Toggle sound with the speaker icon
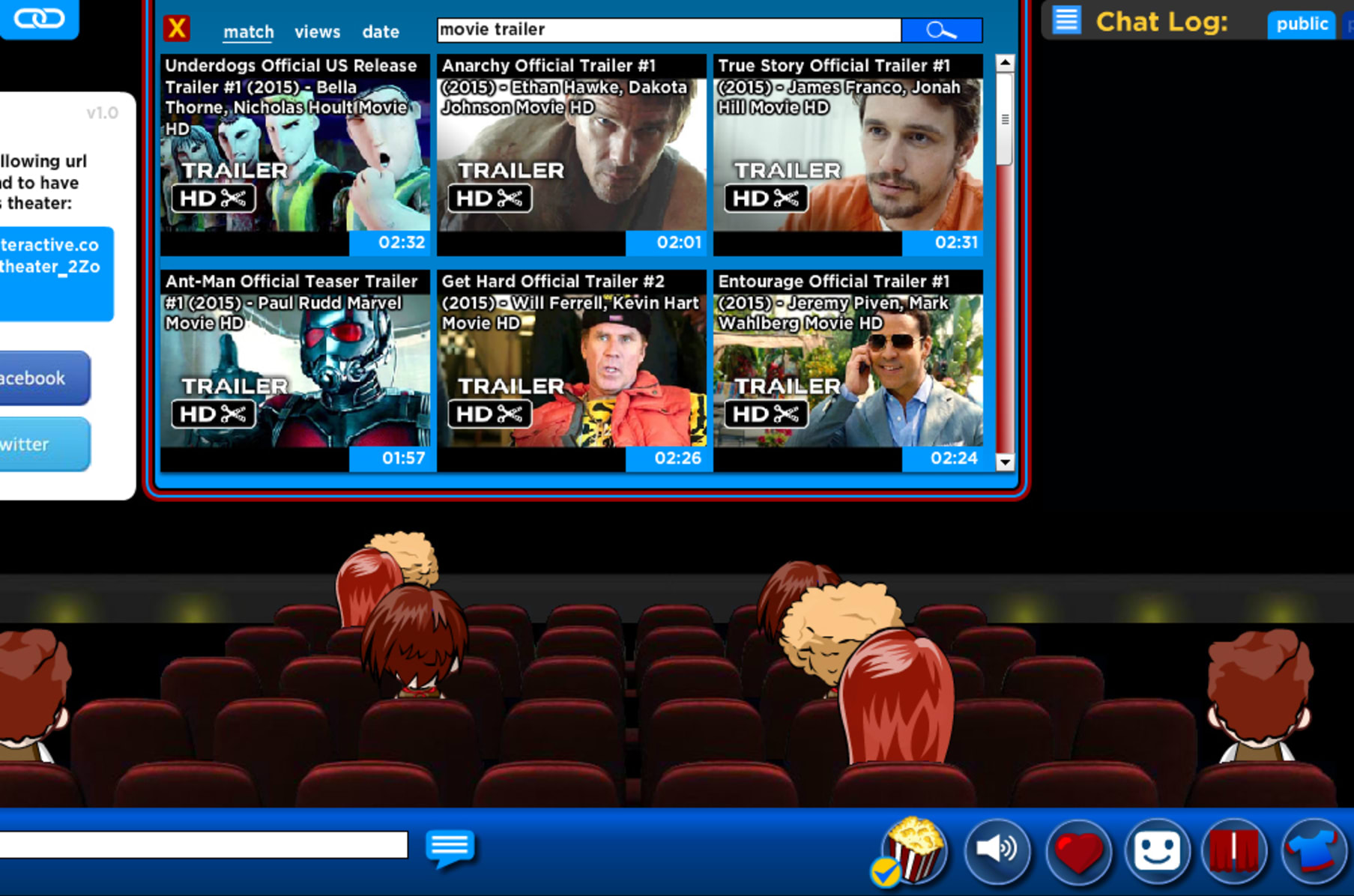 (x=997, y=850)
